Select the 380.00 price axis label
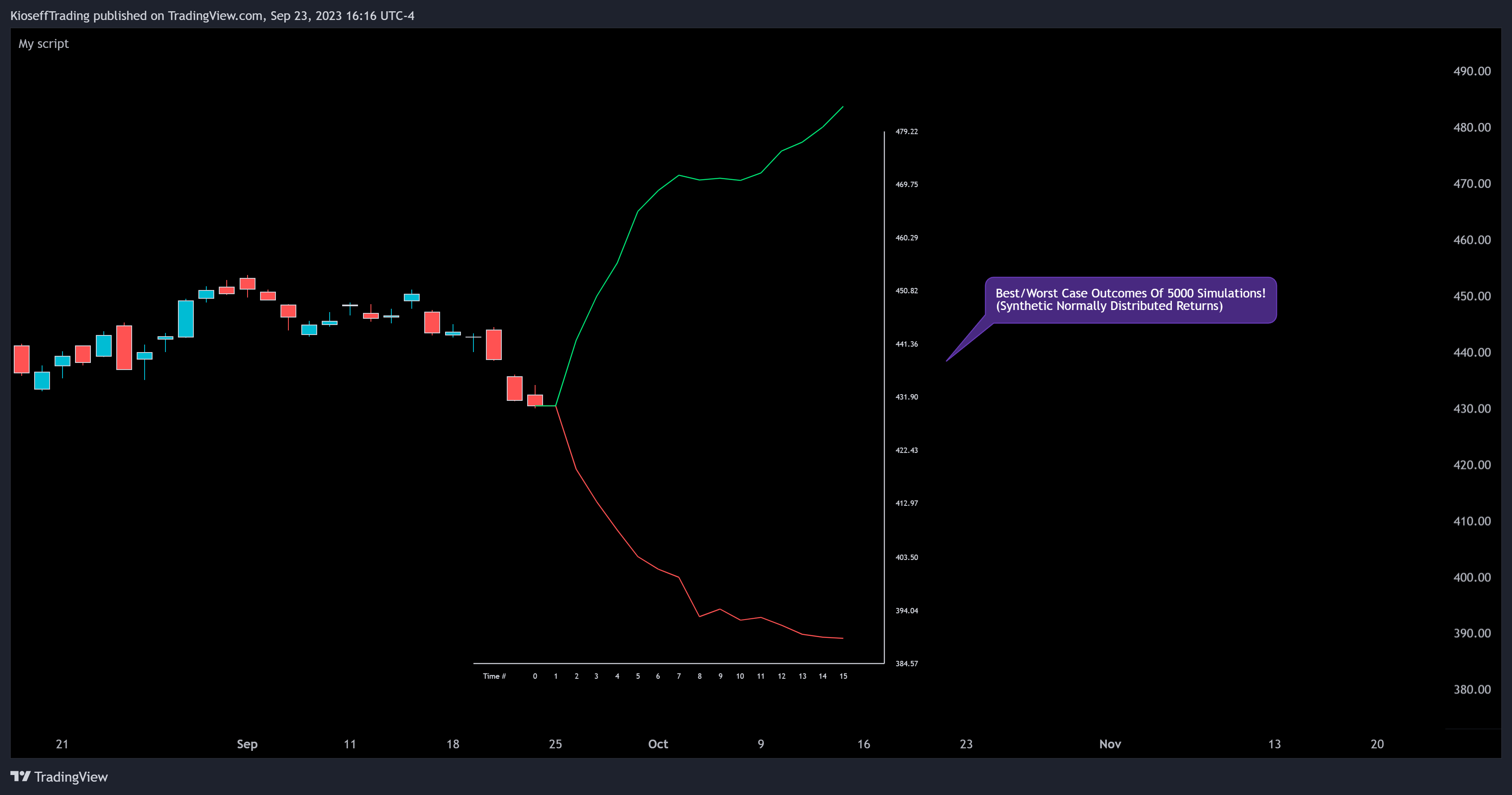Screen dimensions: 1512x795 pos(1472,690)
